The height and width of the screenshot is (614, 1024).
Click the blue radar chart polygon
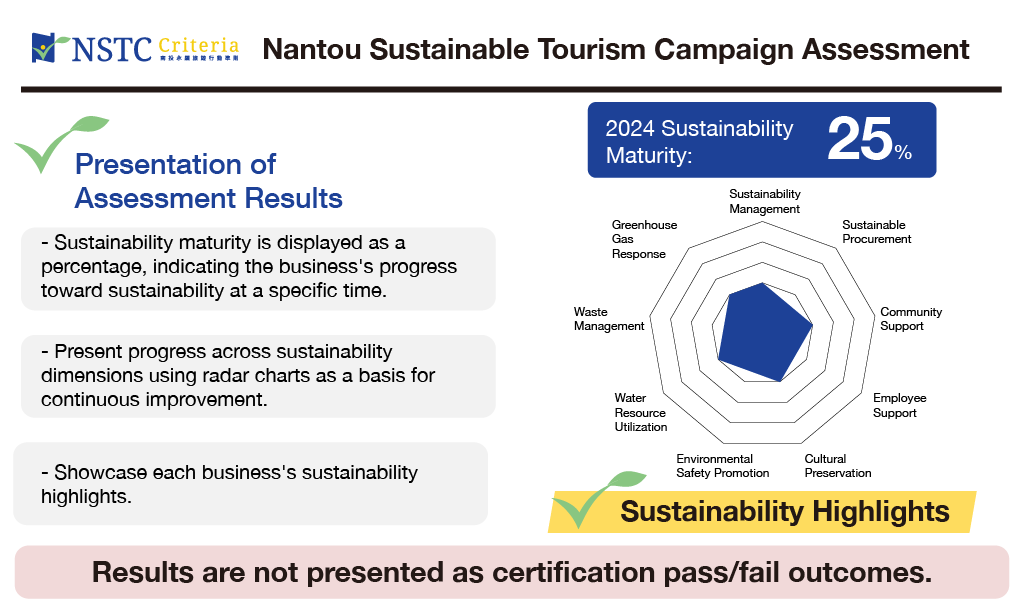click(x=762, y=332)
